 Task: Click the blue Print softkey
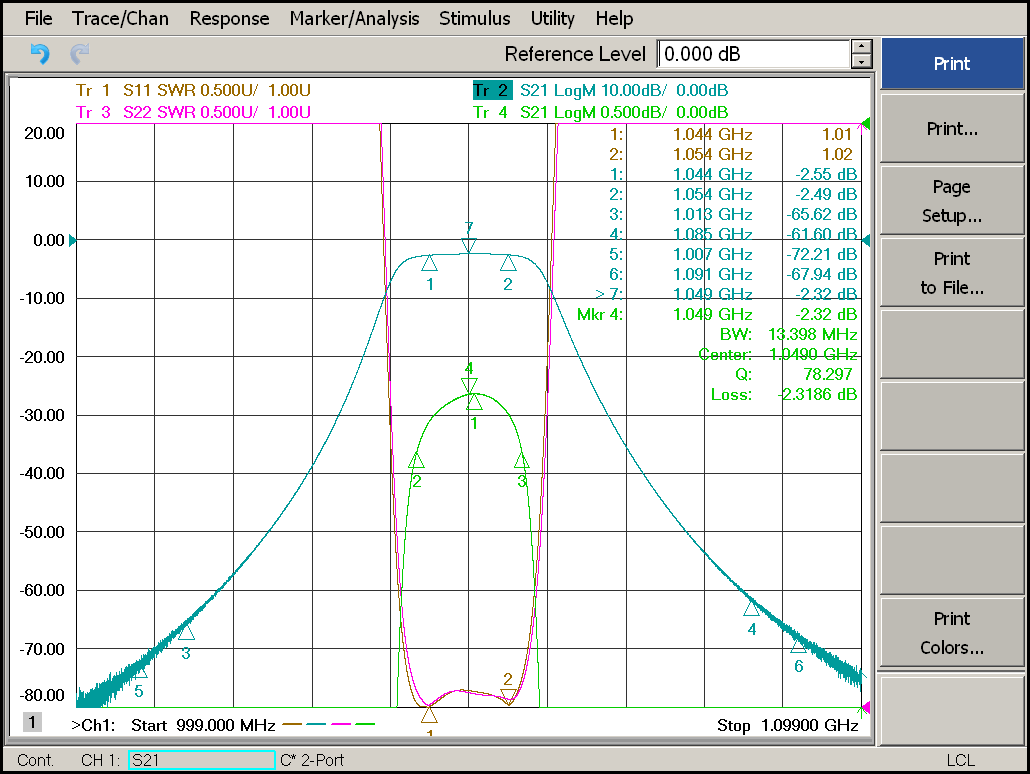coord(952,63)
